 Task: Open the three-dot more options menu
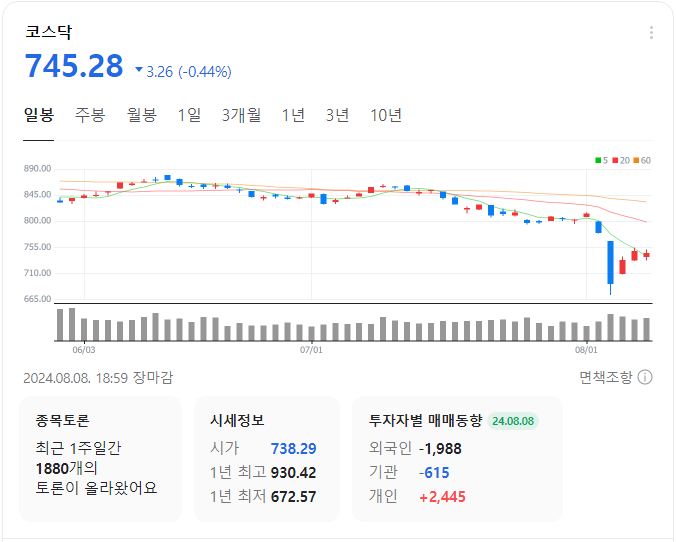651,33
